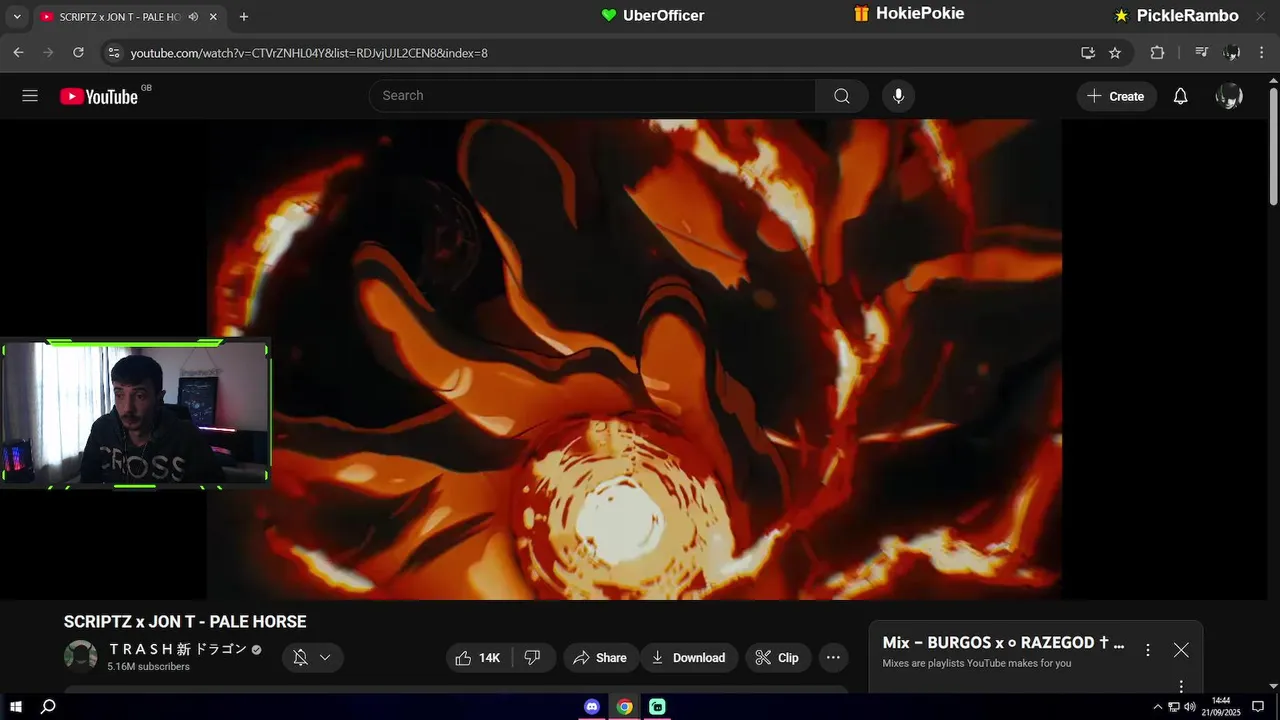Viewport: 1280px width, 720px height.
Task: Toggle subscription notifications bell for TRASH channel
Action: (x=300, y=658)
